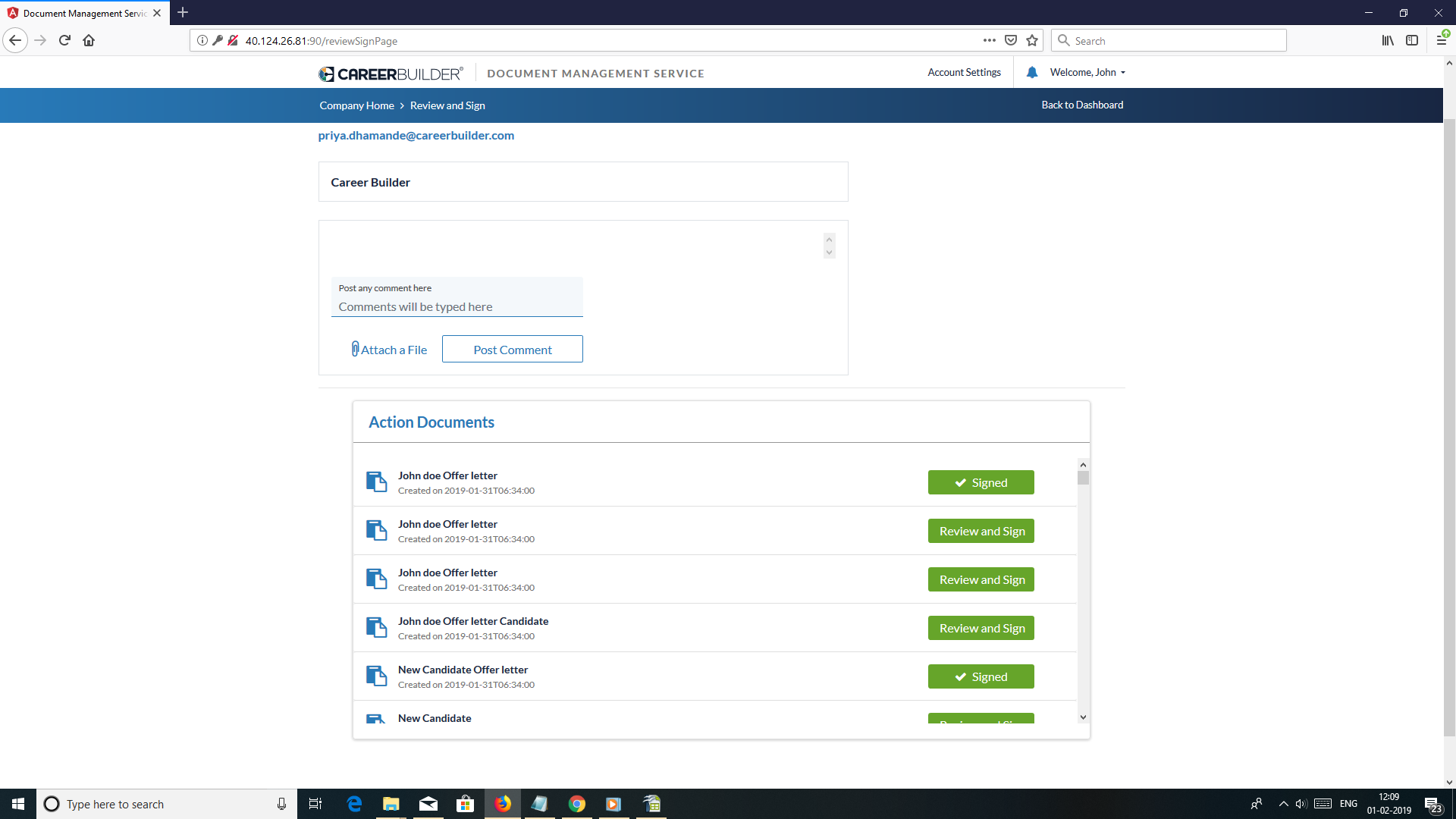Open Firefox hamburger menu
This screenshot has width=1456, height=819.
click(1441, 40)
